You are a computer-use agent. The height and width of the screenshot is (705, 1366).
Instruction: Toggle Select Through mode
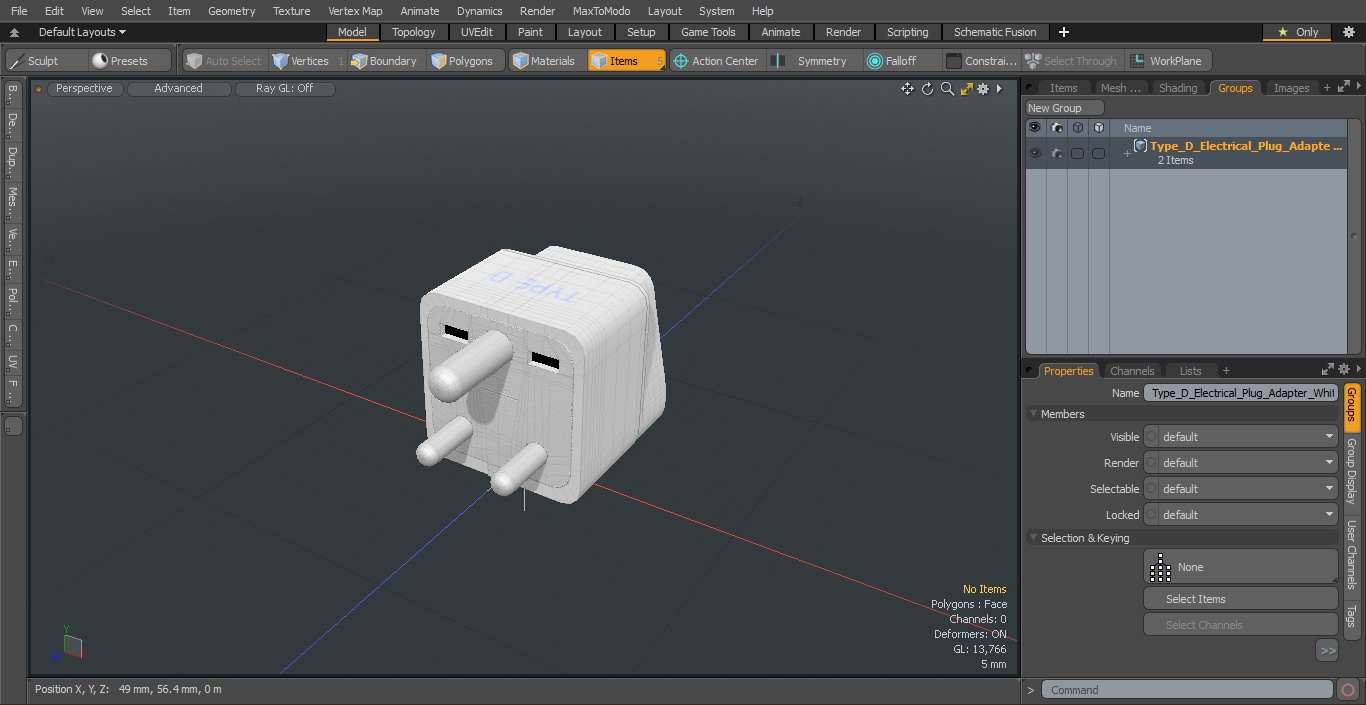coord(1071,61)
